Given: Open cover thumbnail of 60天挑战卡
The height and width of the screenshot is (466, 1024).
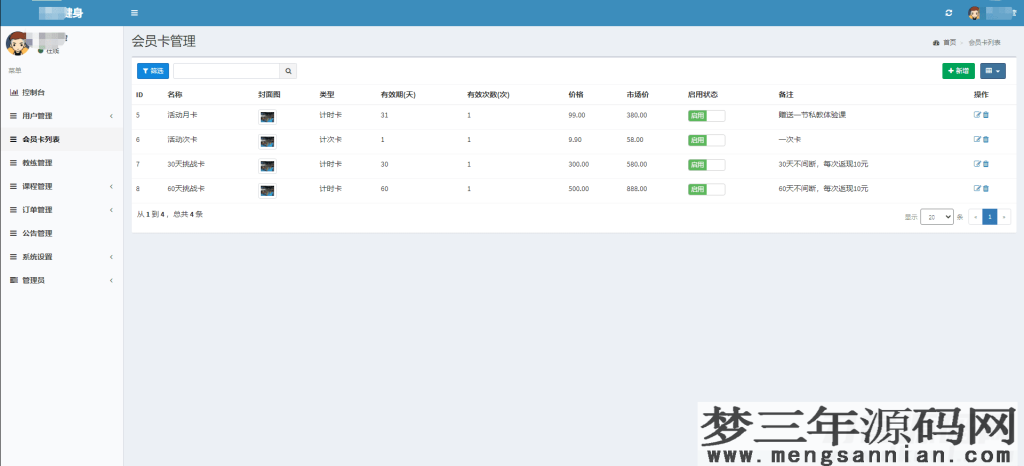Looking at the screenshot, I should pyautogui.click(x=267, y=191).
